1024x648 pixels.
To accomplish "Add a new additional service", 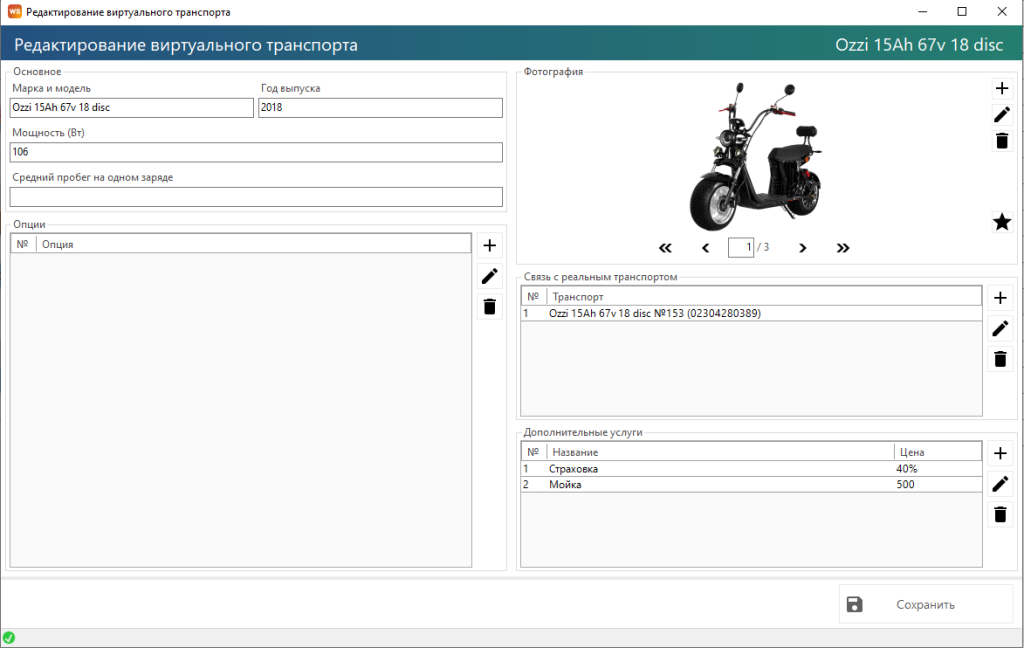I will coord(1000,453).
